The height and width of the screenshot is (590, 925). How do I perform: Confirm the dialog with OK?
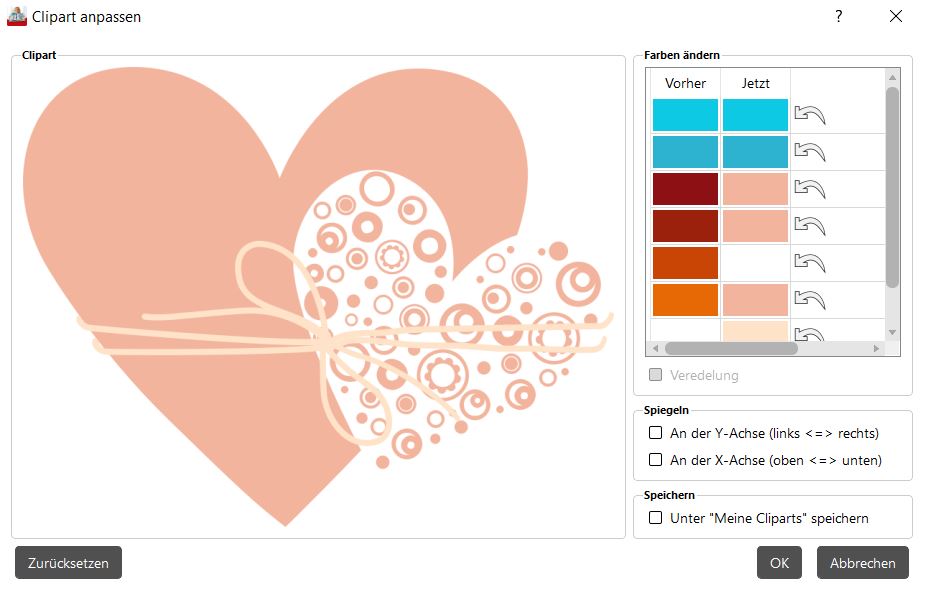tap(779, 563)
